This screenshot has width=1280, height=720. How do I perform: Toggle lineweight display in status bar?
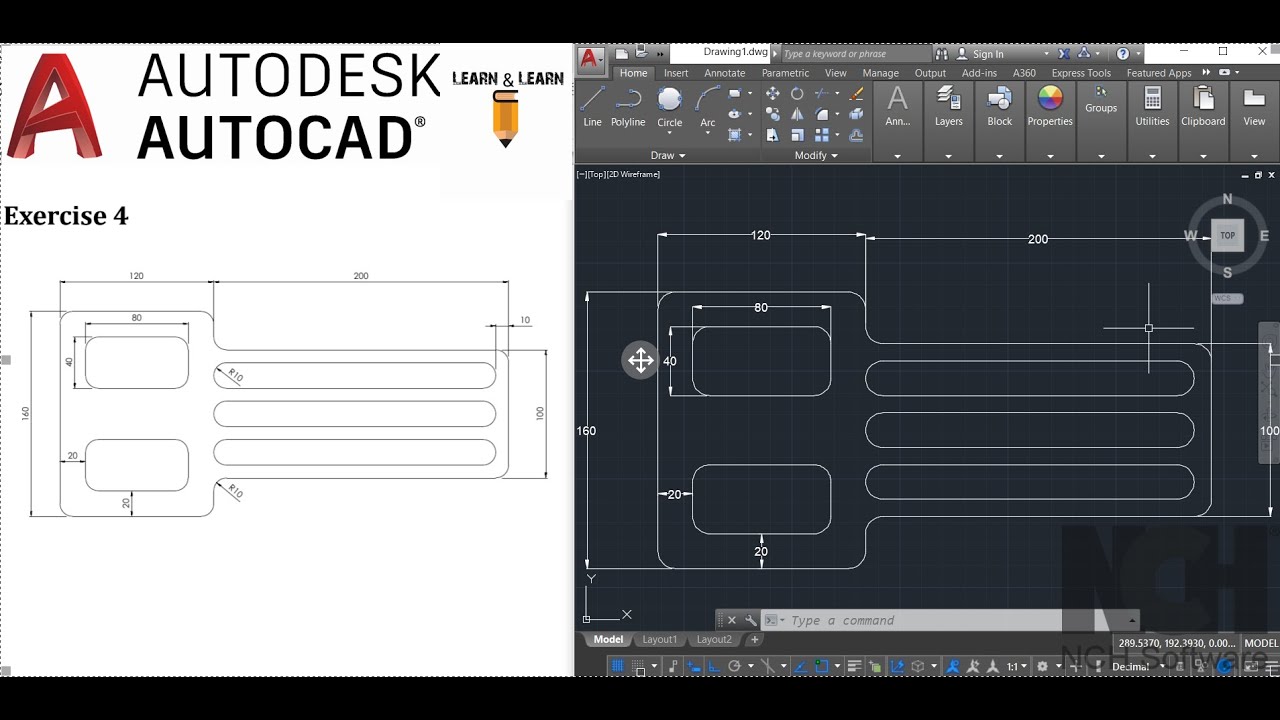854,665
